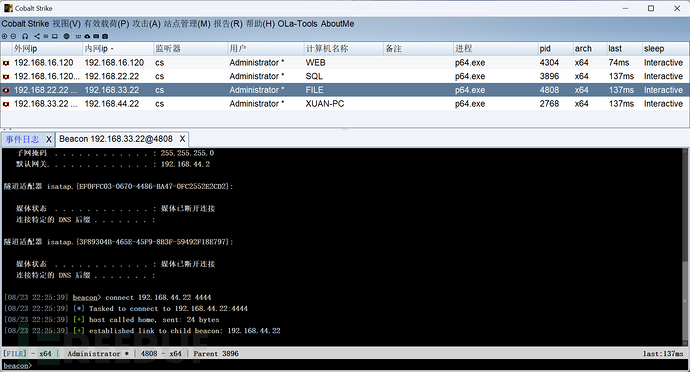
Task: Click the '[FILE]' status bar label
Action: point(15,354)
